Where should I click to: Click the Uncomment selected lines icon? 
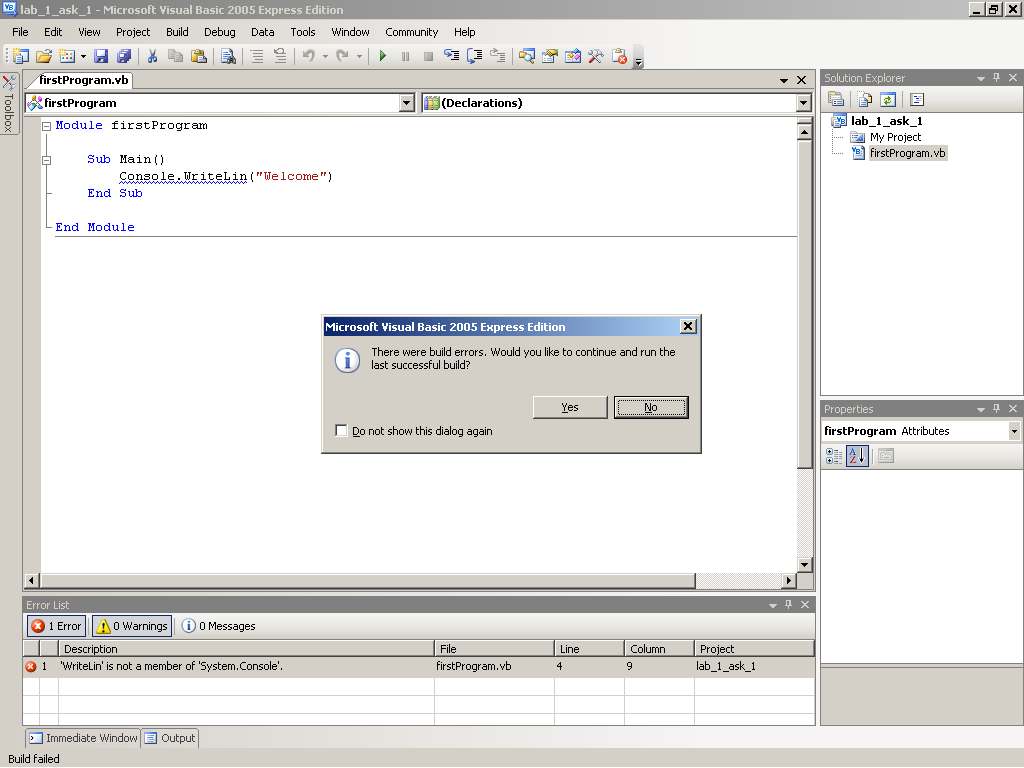point(280,56)
